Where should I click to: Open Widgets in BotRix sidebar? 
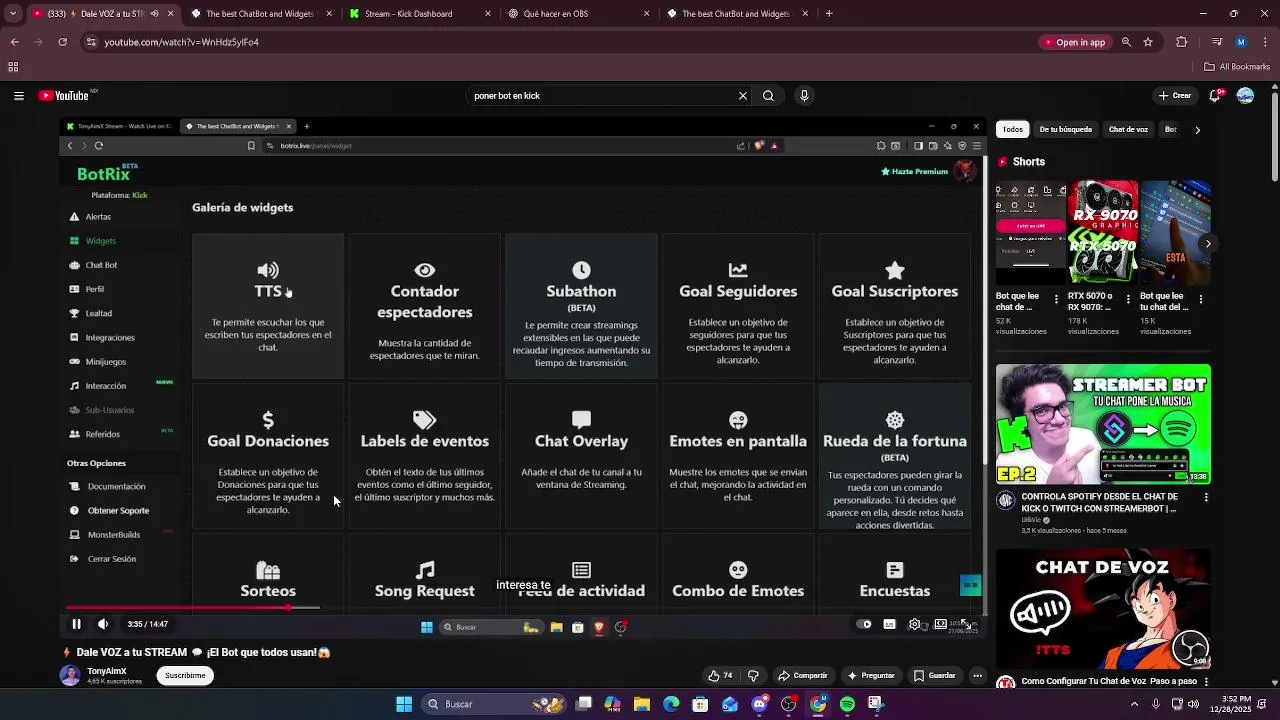click(100, 241)
